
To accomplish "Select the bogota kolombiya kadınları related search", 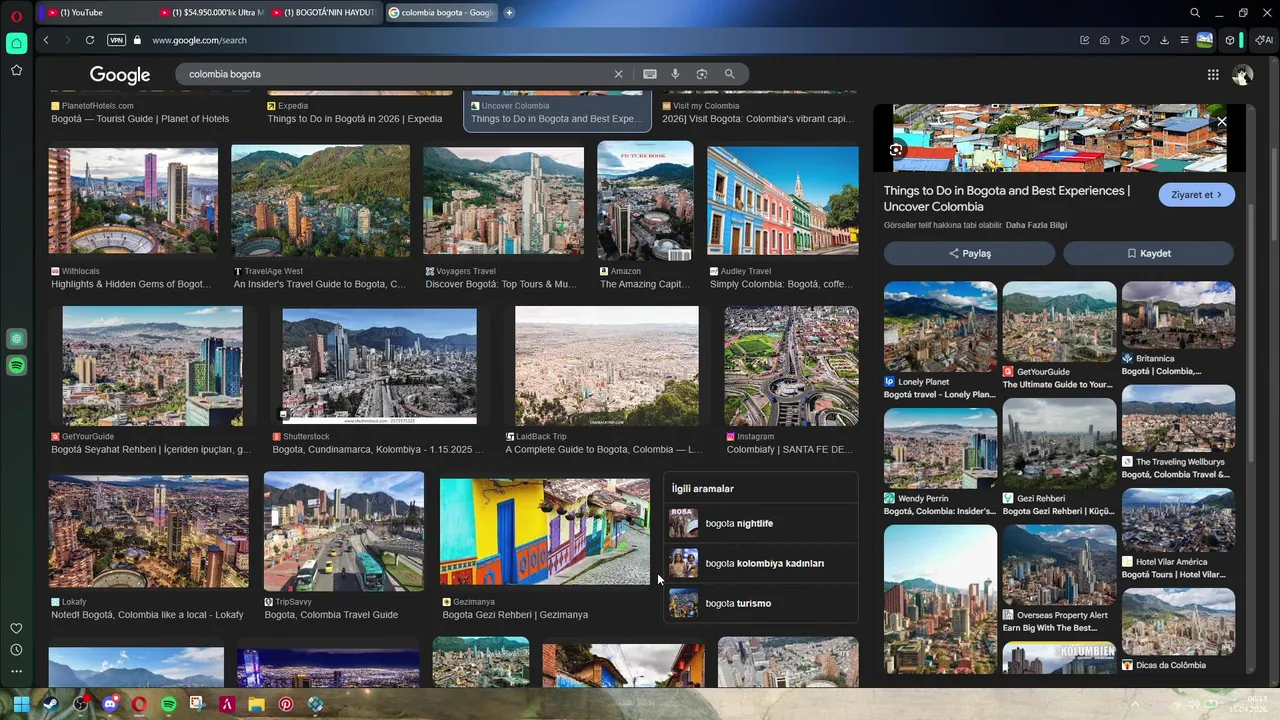I will pos(761,563).
